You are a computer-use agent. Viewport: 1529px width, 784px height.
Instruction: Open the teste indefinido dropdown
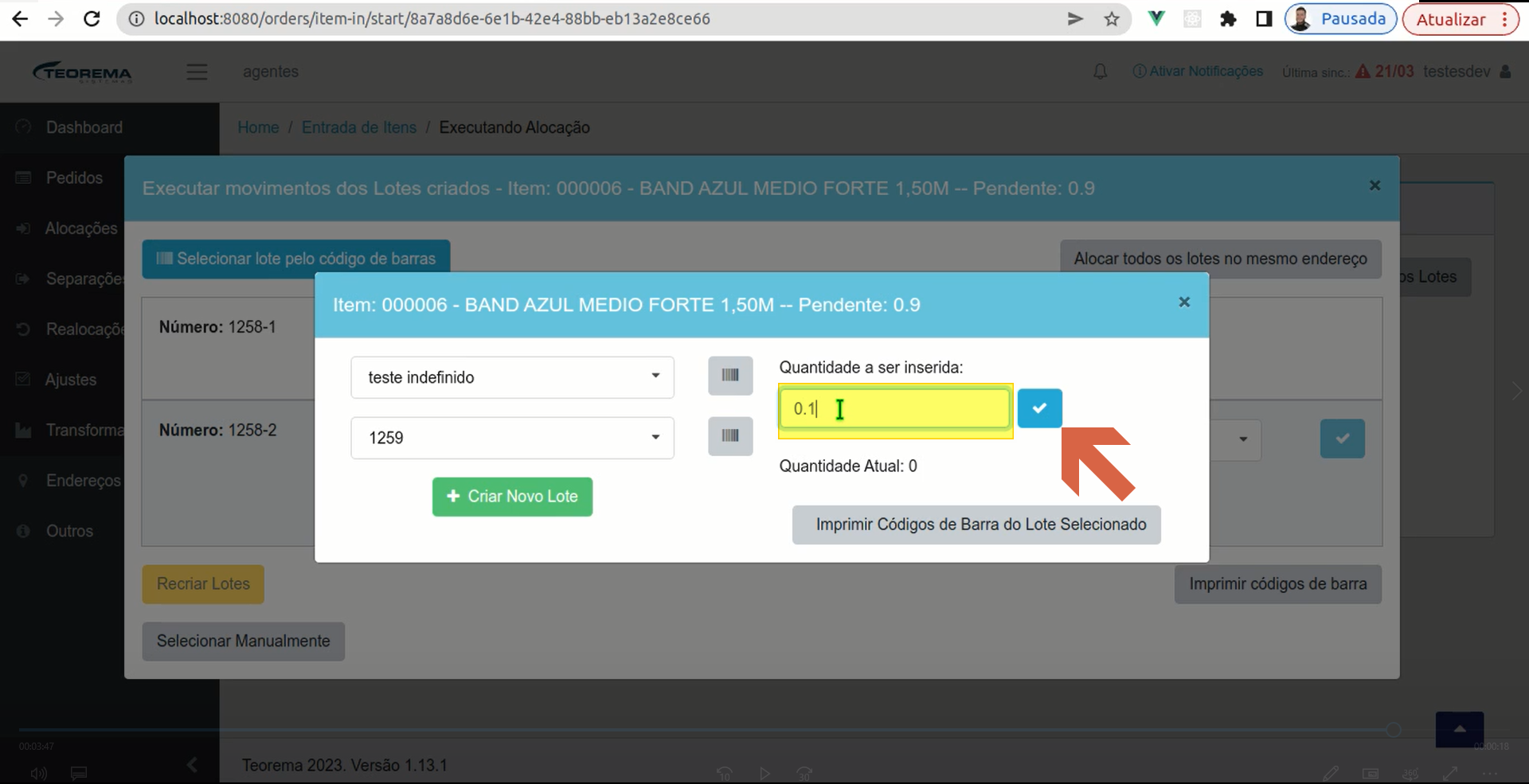pyautogui.click(x=512, y=377)
